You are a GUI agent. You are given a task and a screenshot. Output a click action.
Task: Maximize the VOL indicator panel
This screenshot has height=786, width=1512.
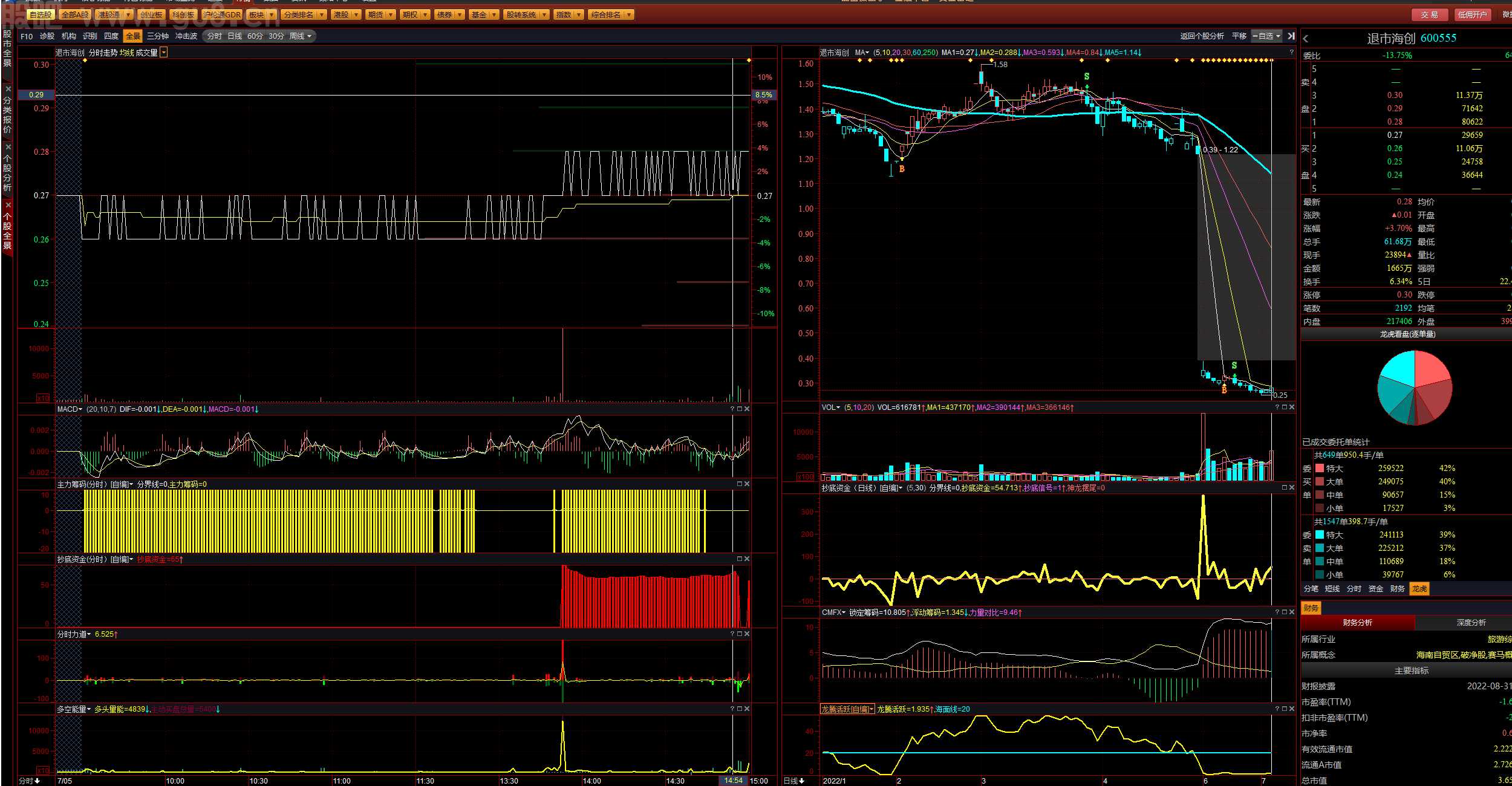click(x=1285, y=408)
